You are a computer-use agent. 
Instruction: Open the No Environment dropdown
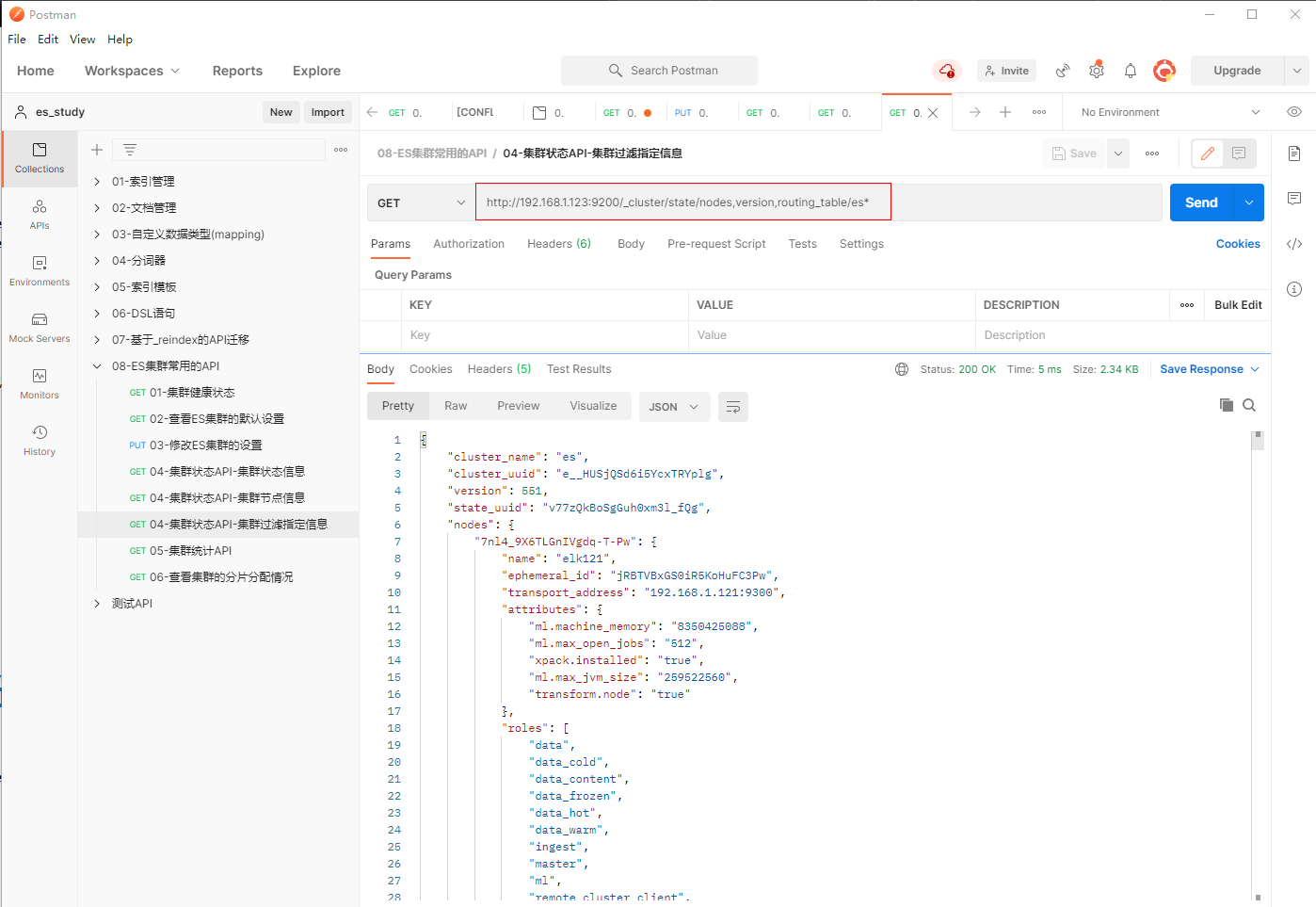1168,112
